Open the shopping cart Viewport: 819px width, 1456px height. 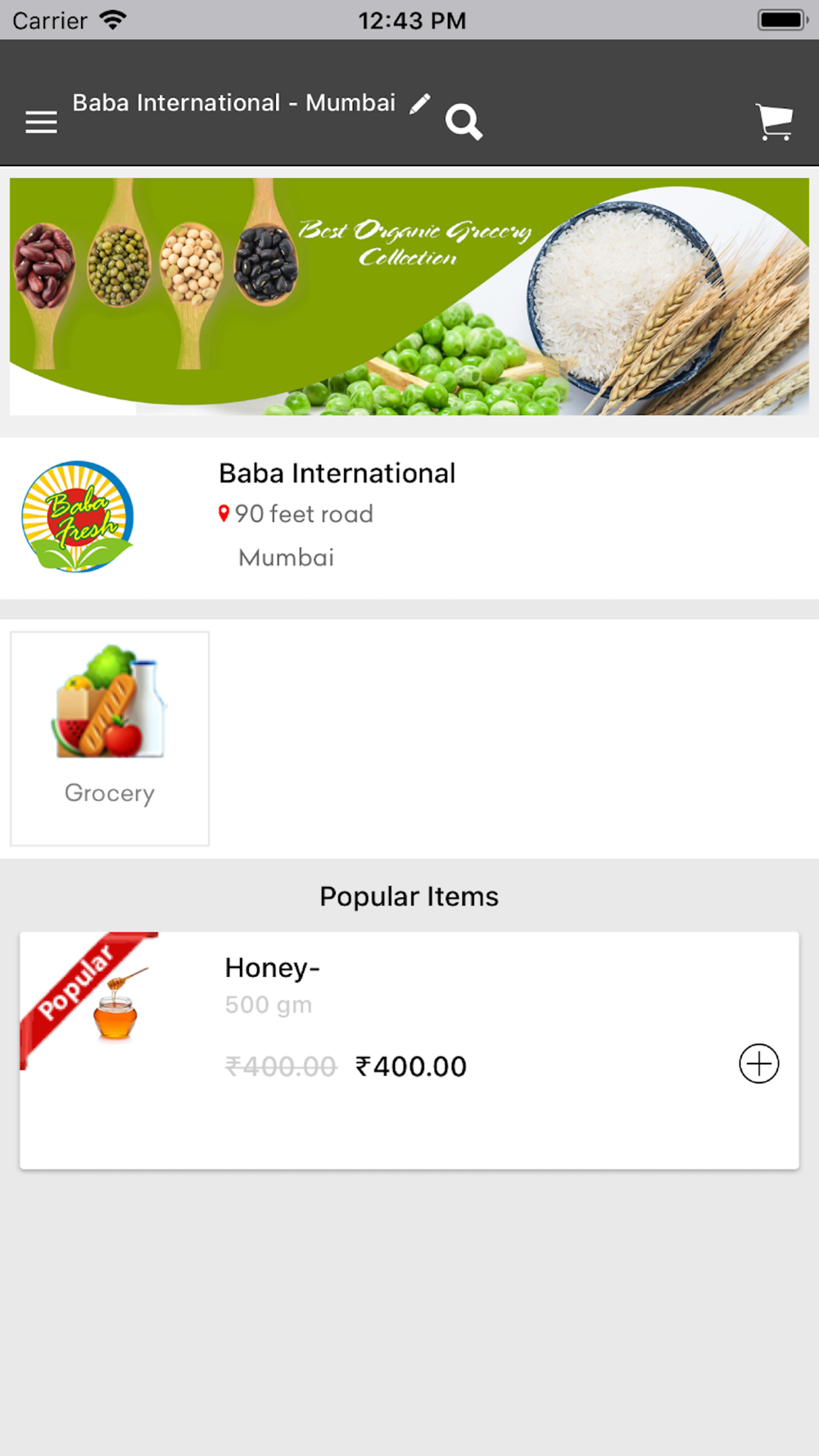(774, 122)
